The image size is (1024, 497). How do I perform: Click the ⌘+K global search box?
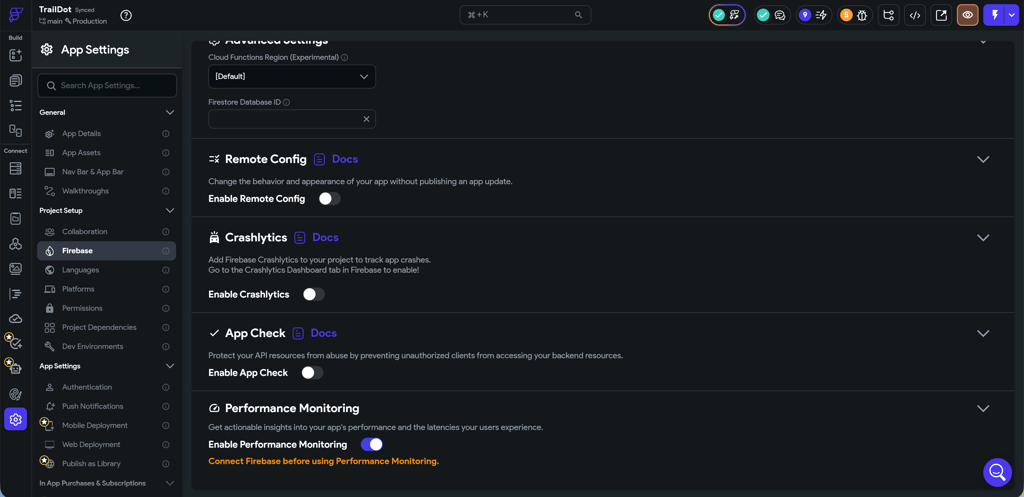pyautogui.click(x=526, y=14)
